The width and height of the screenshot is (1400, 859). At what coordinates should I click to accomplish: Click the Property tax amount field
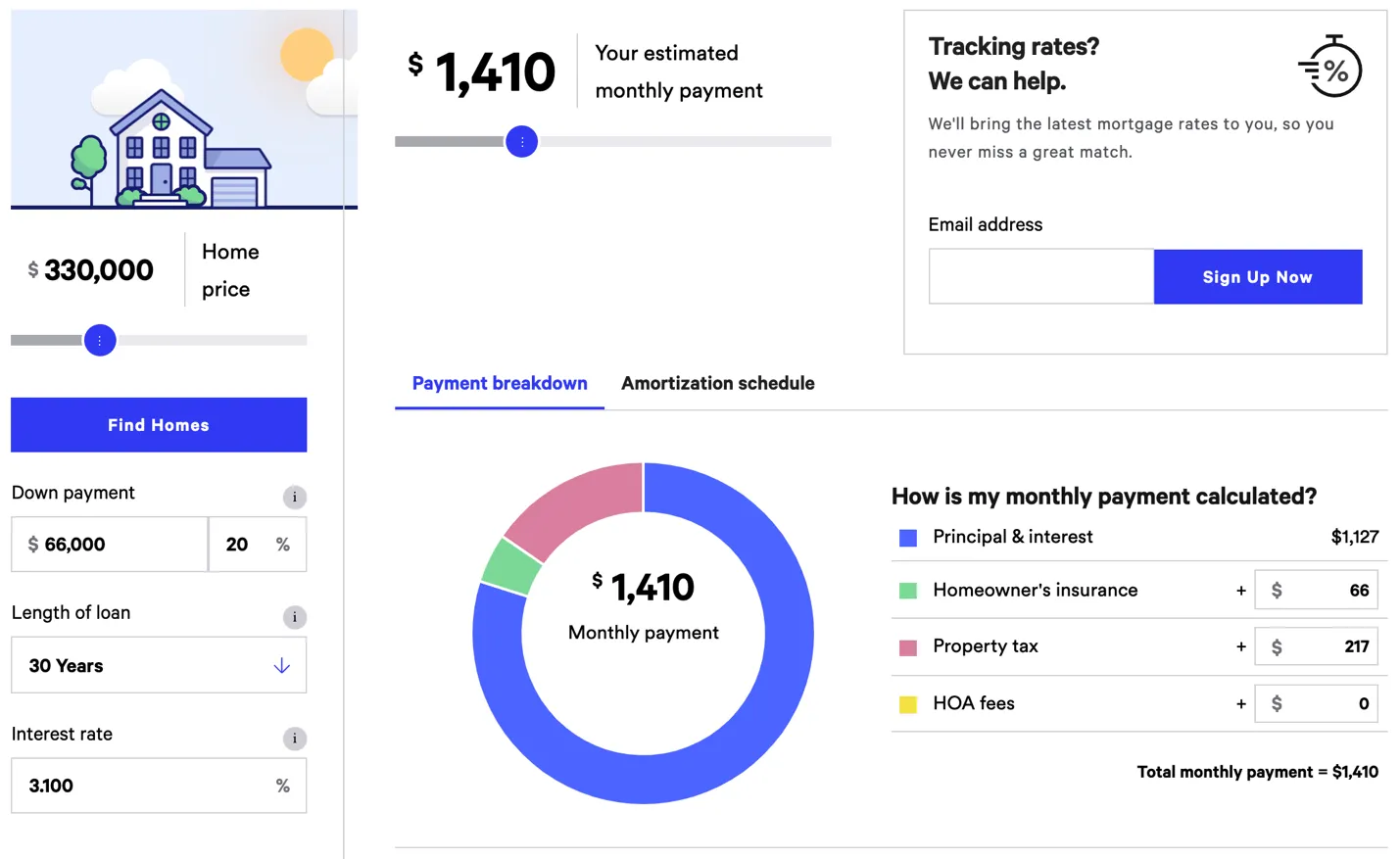1326,646
